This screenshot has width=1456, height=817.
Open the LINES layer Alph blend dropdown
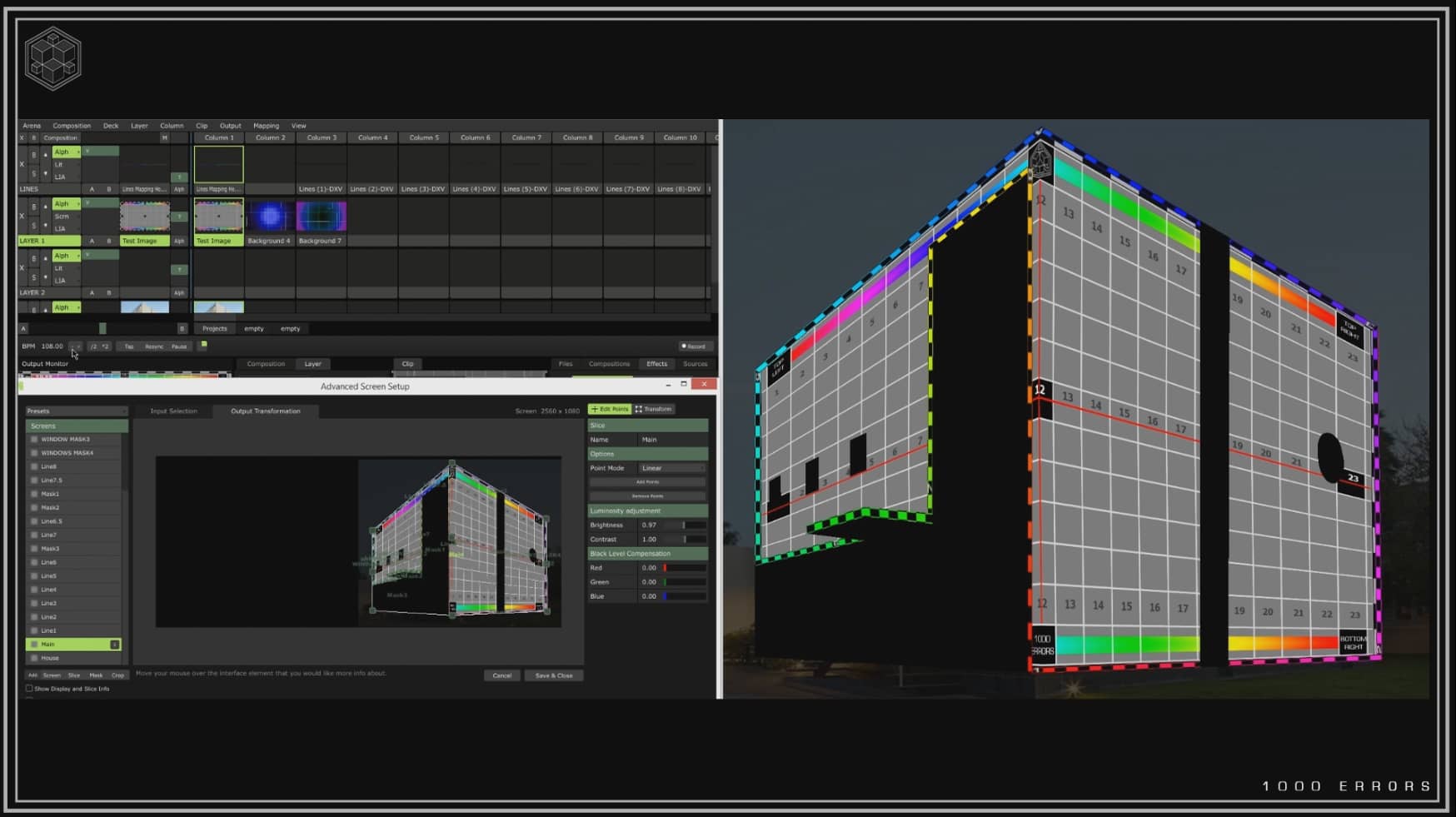coord(67,152)
